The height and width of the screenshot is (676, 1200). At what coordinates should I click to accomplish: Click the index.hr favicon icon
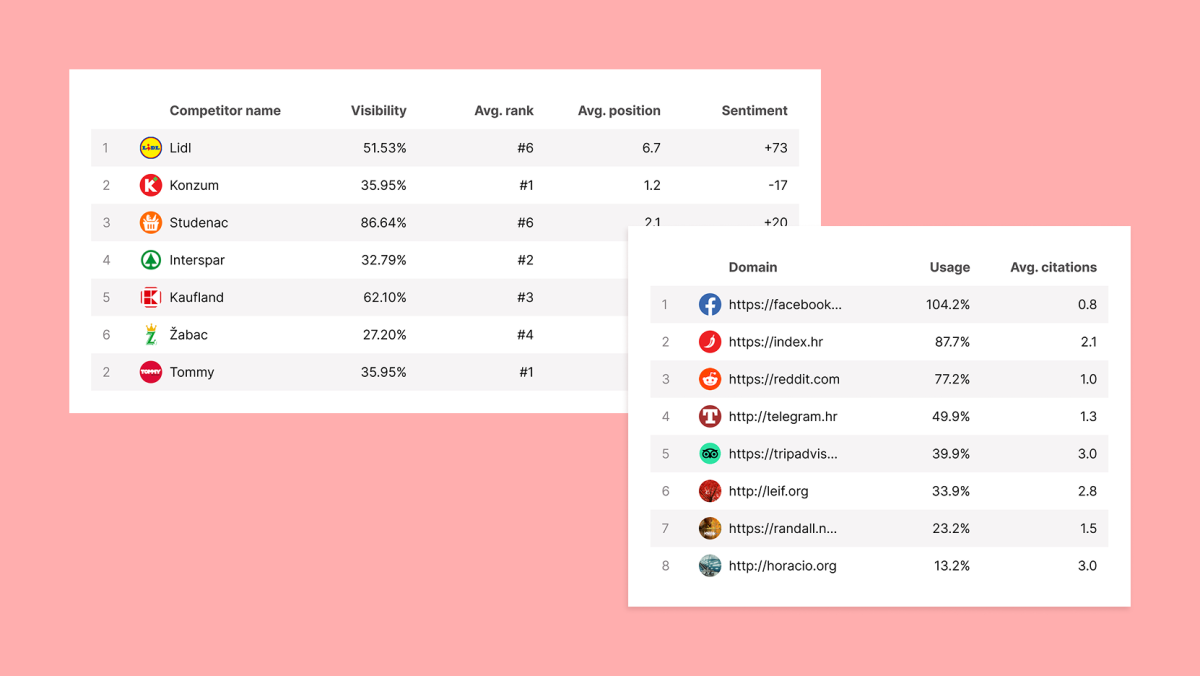coord(710,342)
